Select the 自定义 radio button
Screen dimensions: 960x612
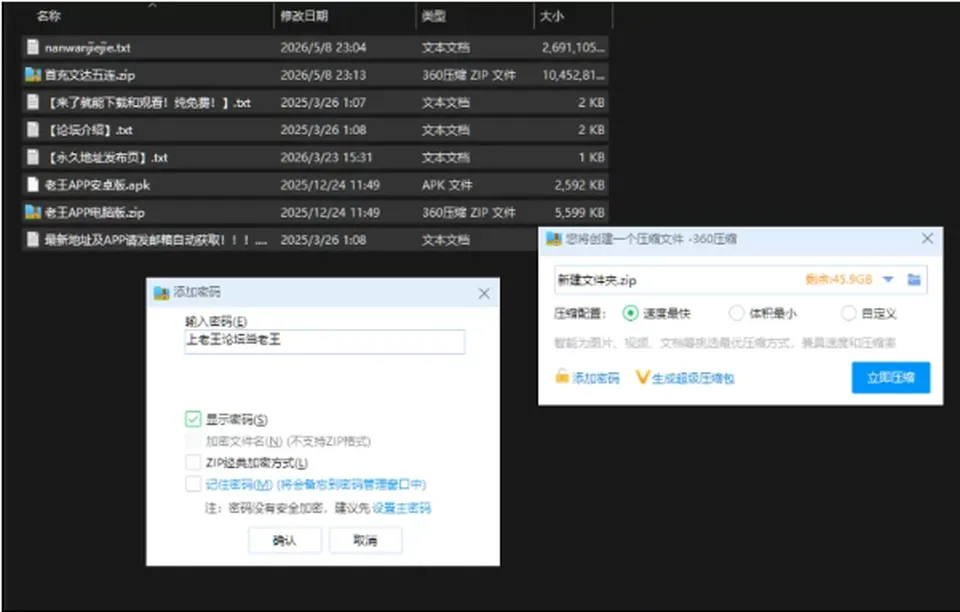848,313
